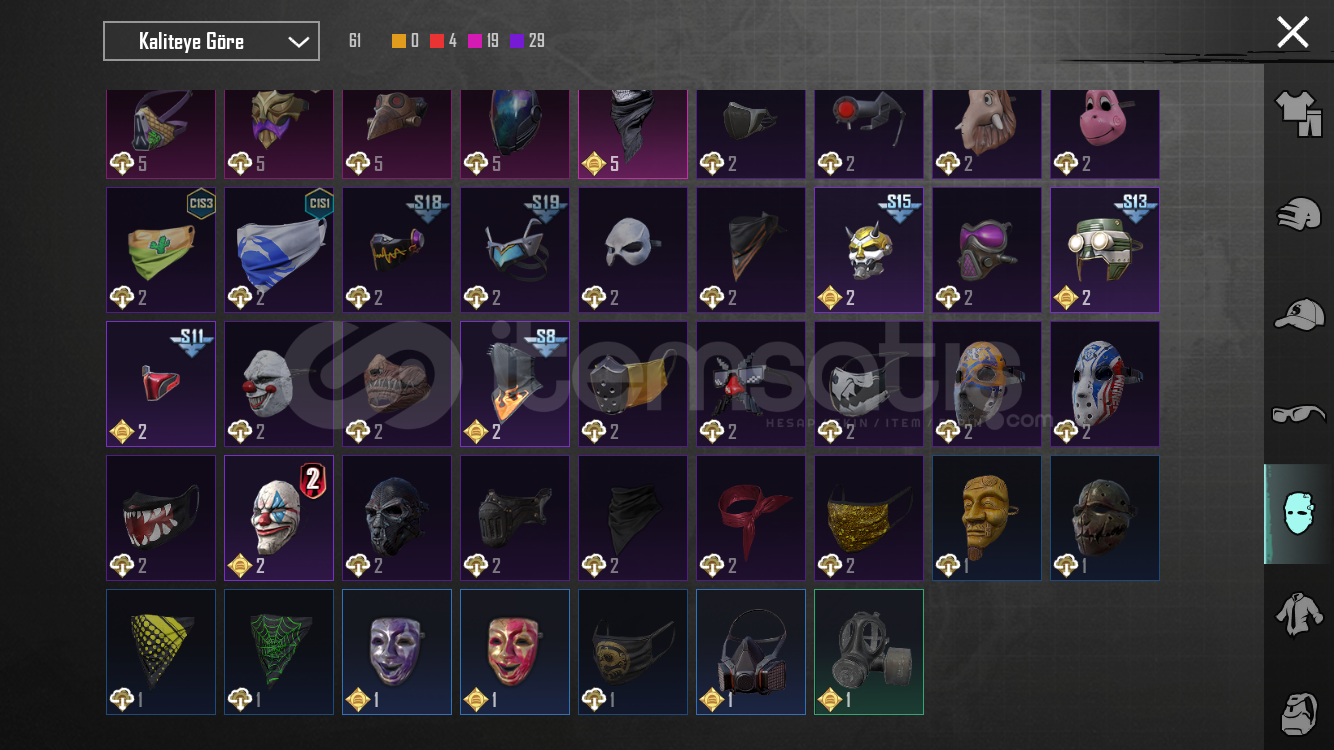Expand the Kaliteye Göre sort dropdown
Image resolution: width=1334 pixels, height=750 pixels.
pyautogui.click(x=211, y=41)
